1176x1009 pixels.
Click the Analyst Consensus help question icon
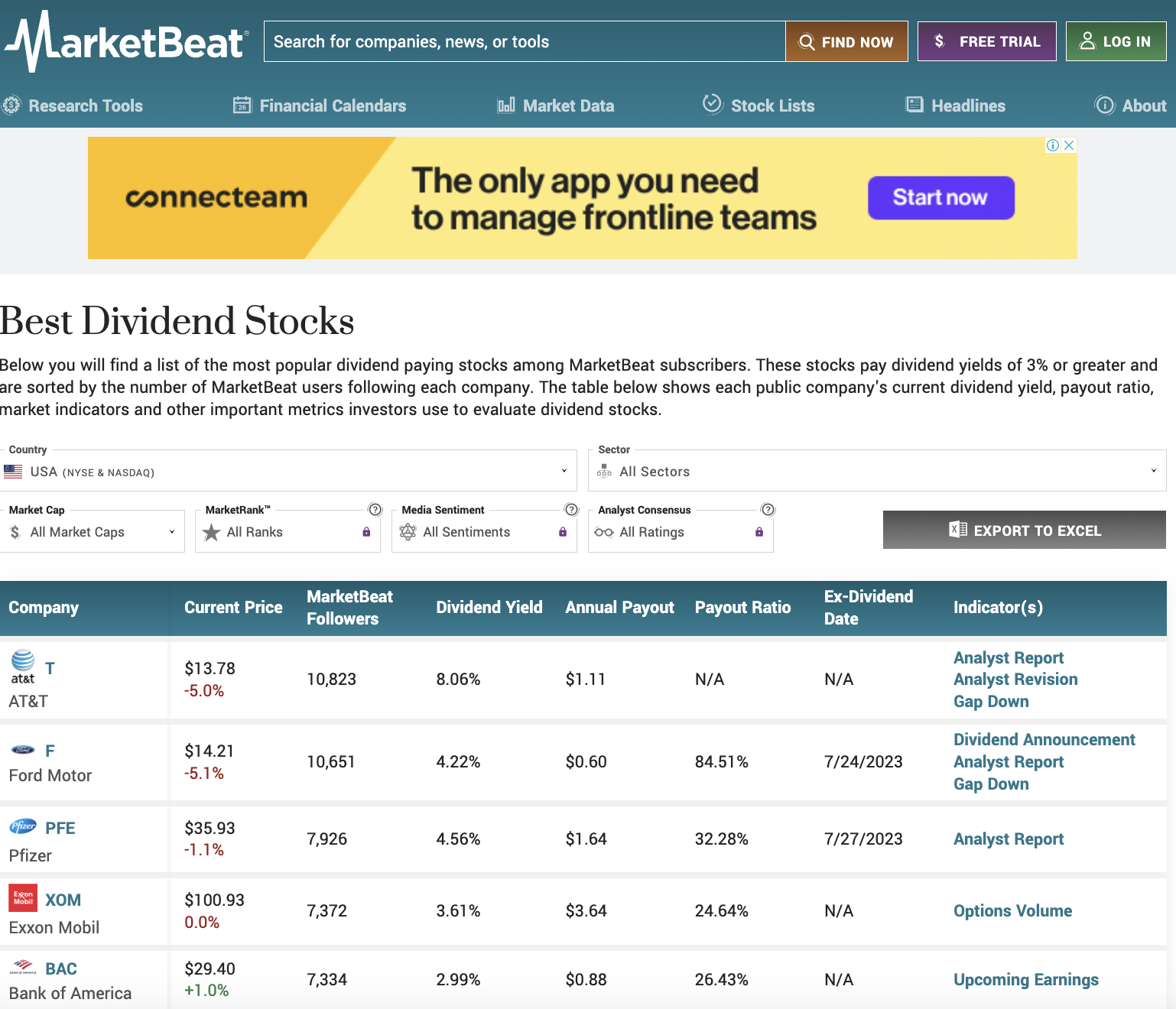768,510
